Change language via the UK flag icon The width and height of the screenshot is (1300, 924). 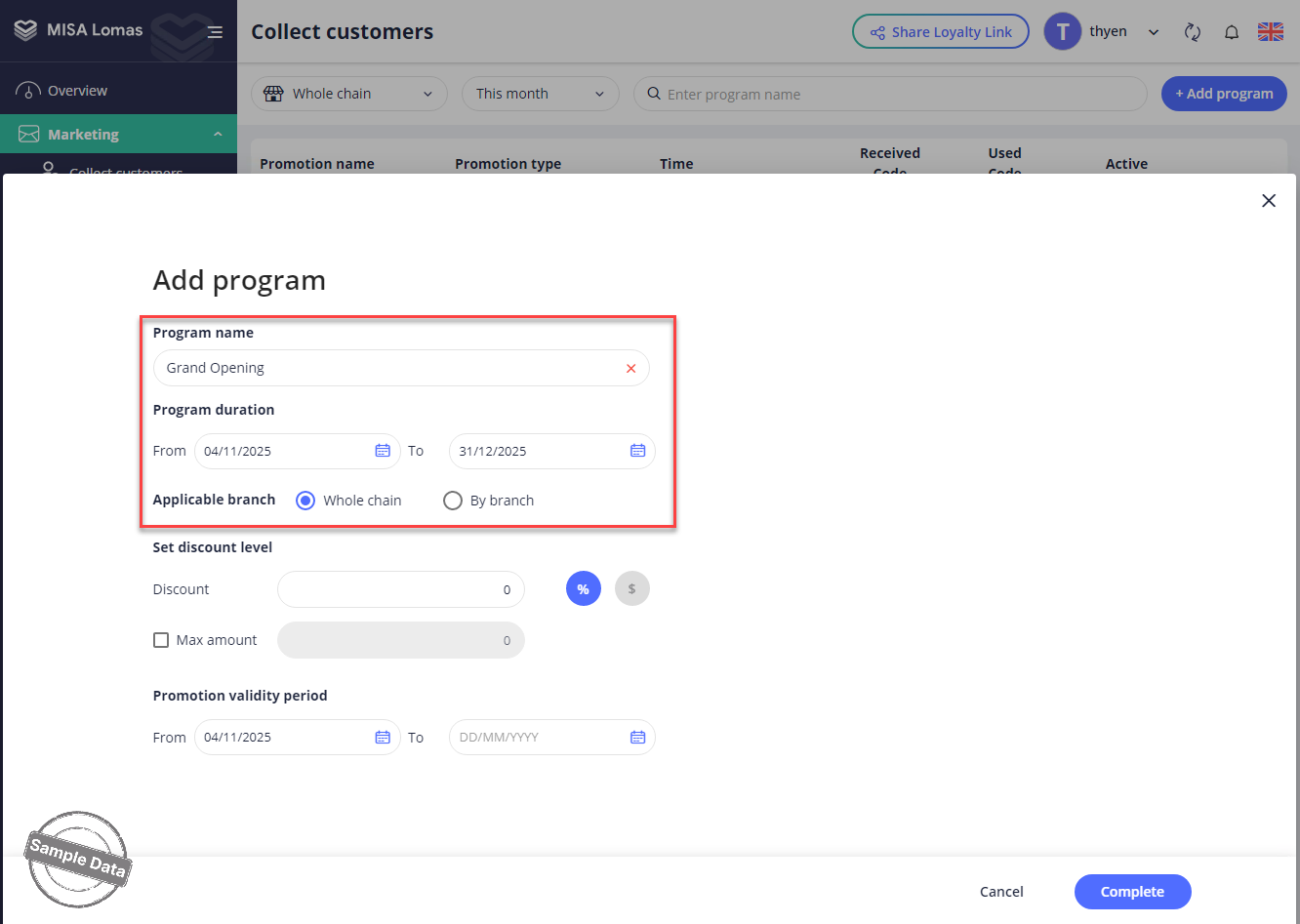click(x=1270, y=32)
